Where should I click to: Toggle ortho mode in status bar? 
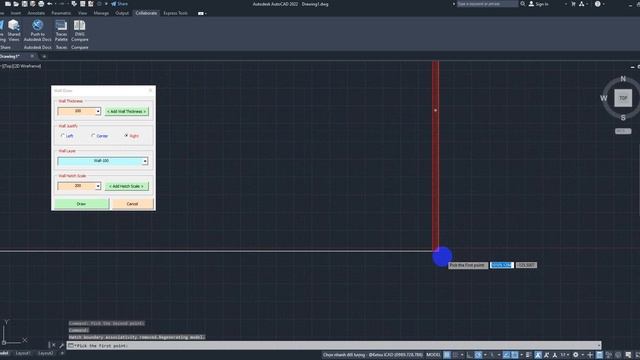coord(470,355)
